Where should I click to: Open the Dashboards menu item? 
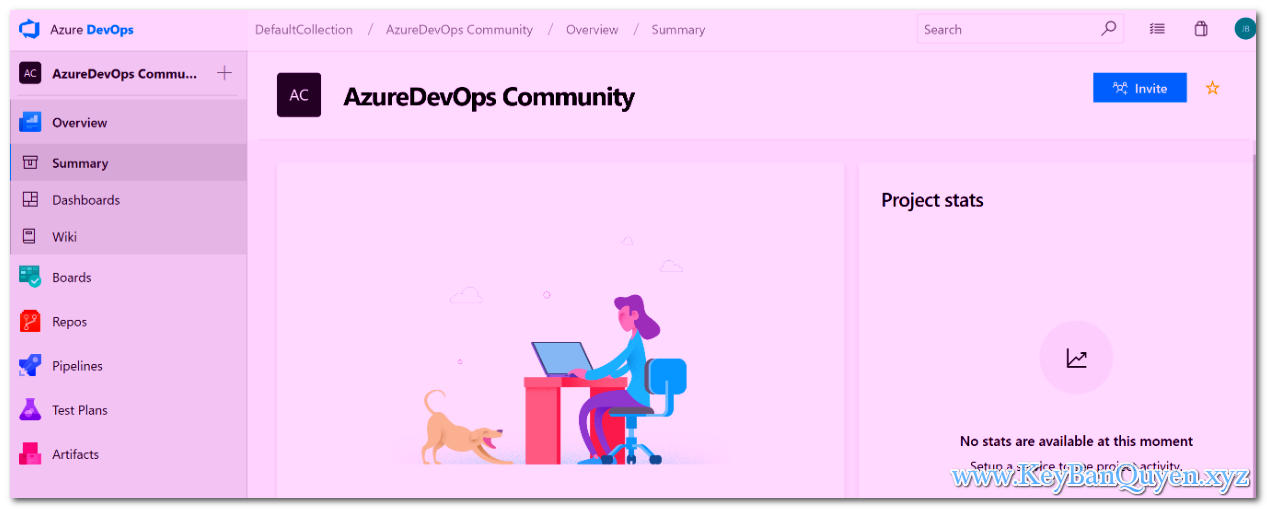click(x=129, y=200)
